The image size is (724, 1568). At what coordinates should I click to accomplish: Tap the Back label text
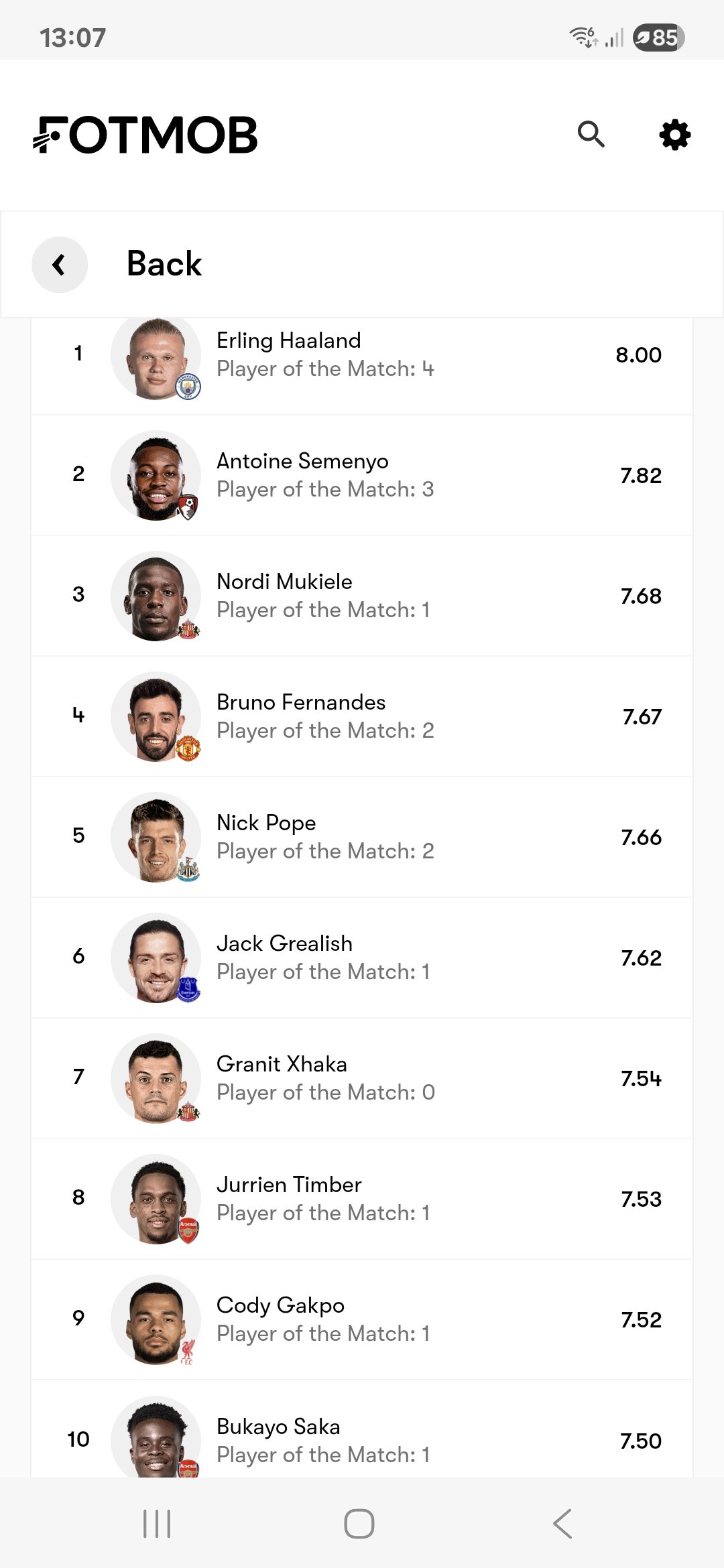164,263
